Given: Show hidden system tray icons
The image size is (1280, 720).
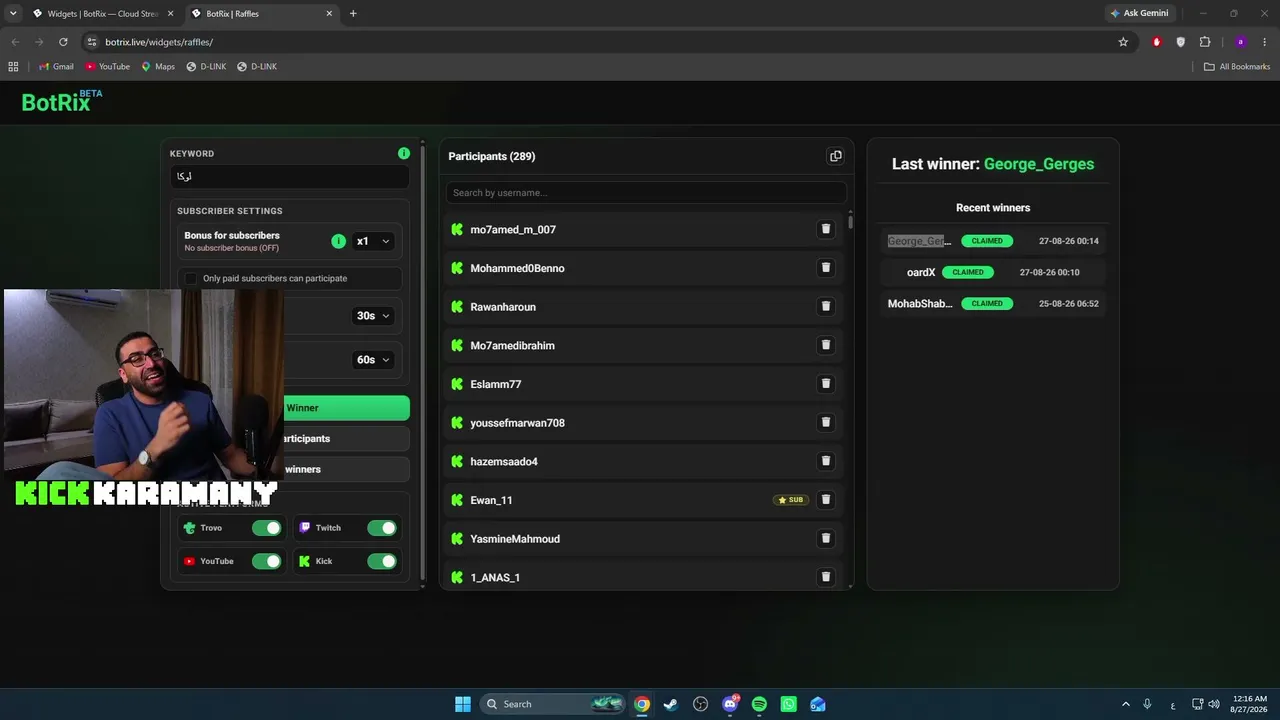Looking at the screenshot, I should [x=1126, y=704].
